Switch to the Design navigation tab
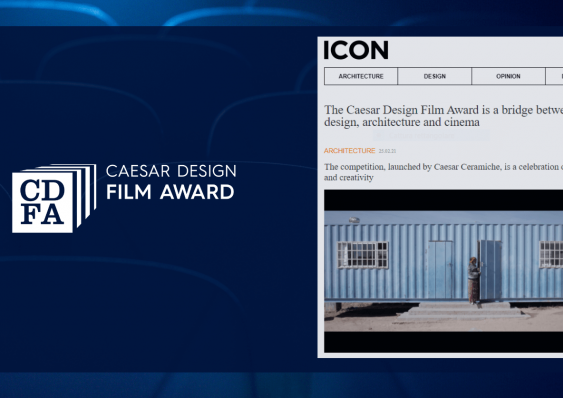 (x=434, y=76)
